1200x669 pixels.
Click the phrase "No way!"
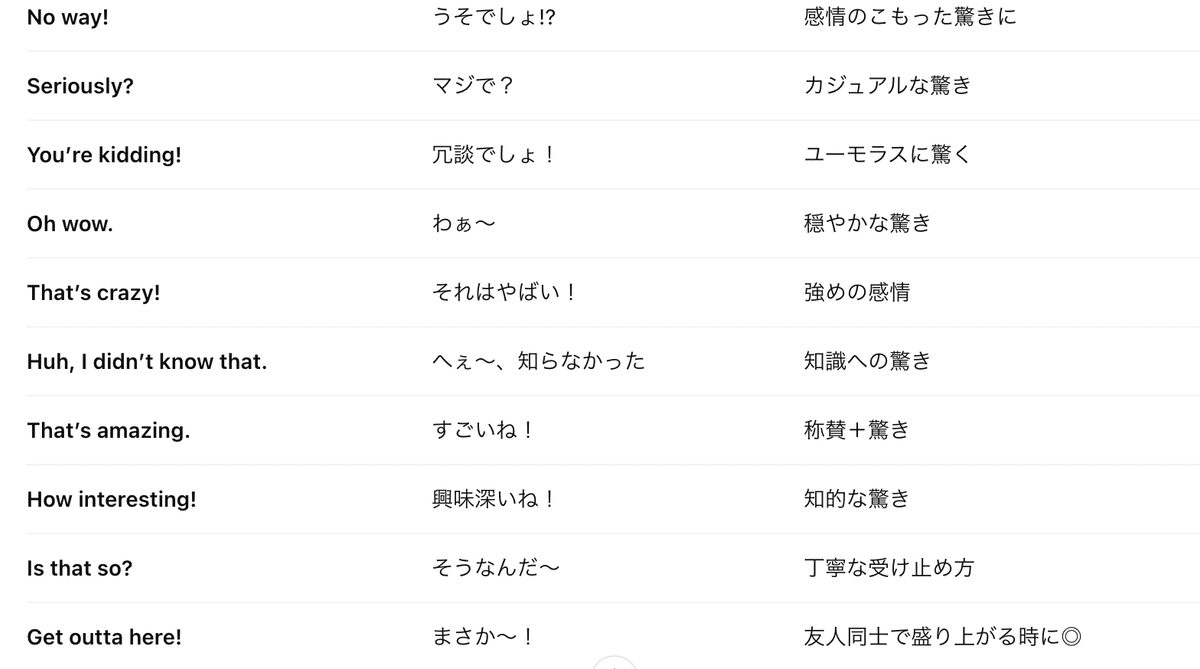click(x=68, y=17)
